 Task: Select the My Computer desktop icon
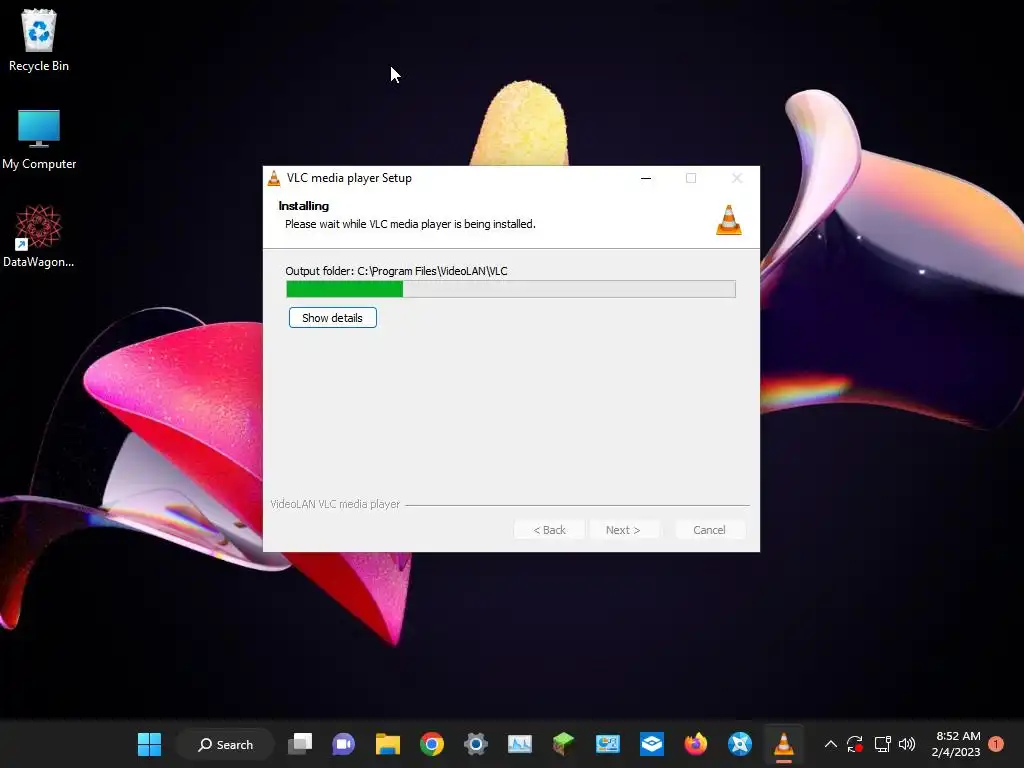[x=39, y=140]
